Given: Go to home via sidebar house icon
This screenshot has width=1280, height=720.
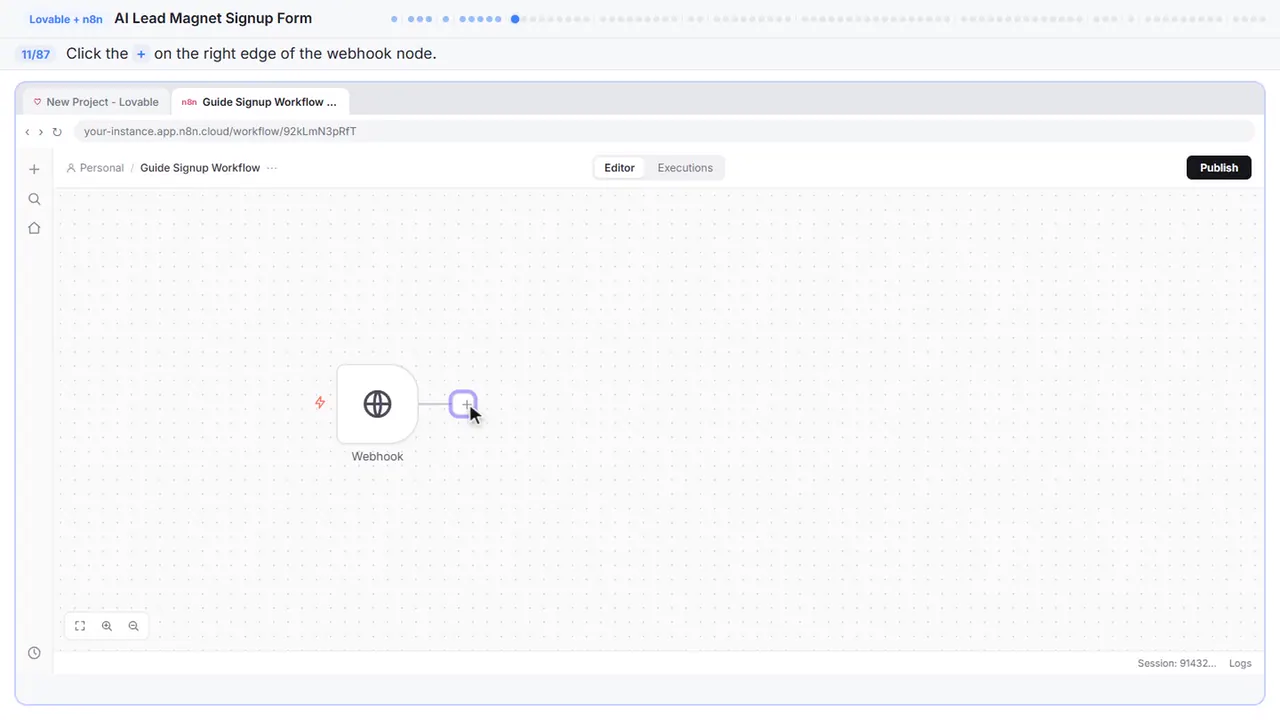Looking at the screenshot, I should click(34, 228).
